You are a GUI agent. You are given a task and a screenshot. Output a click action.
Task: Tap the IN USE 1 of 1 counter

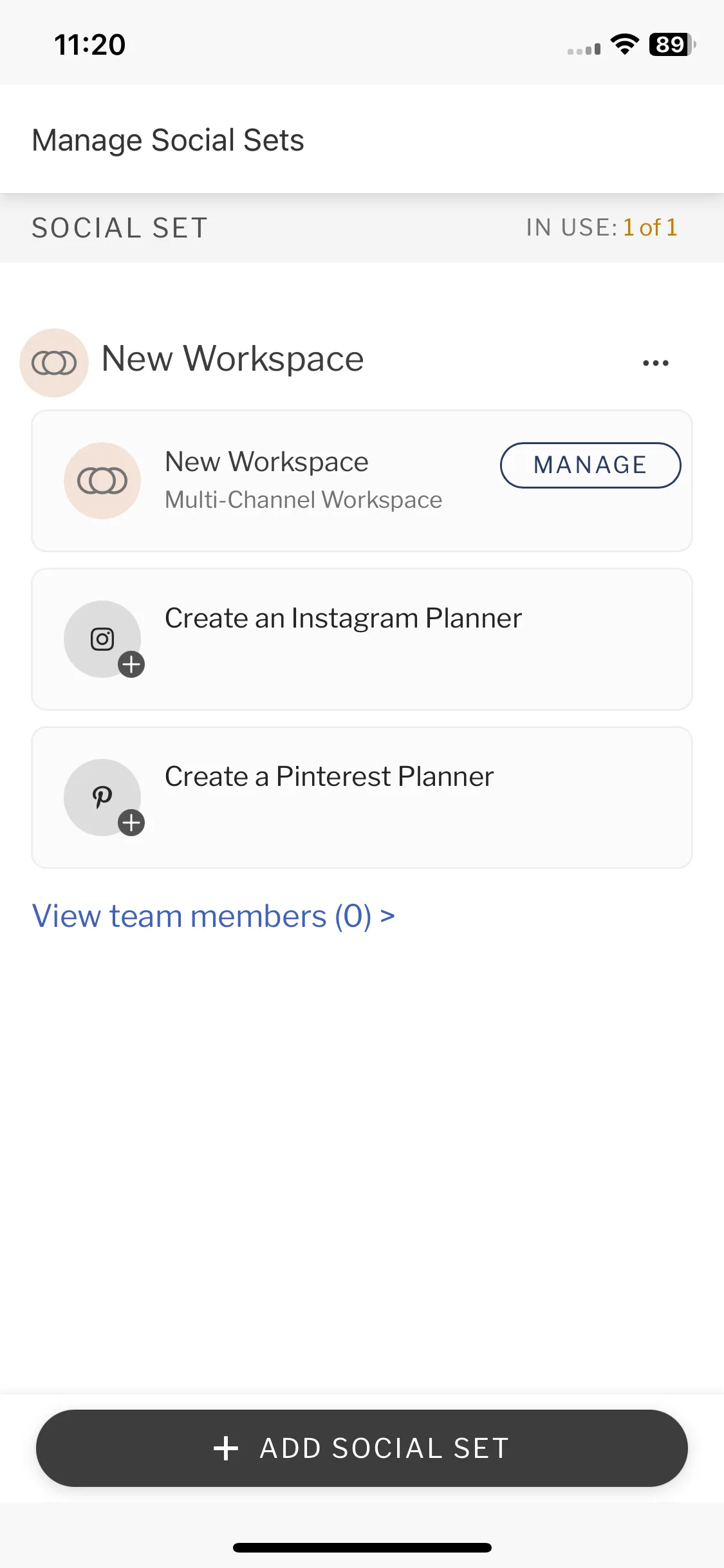(602, 227)
